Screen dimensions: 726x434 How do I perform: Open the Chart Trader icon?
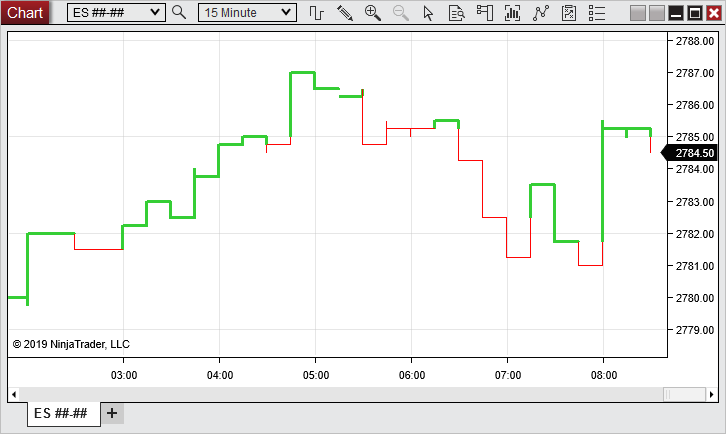(x=485, y=13)
